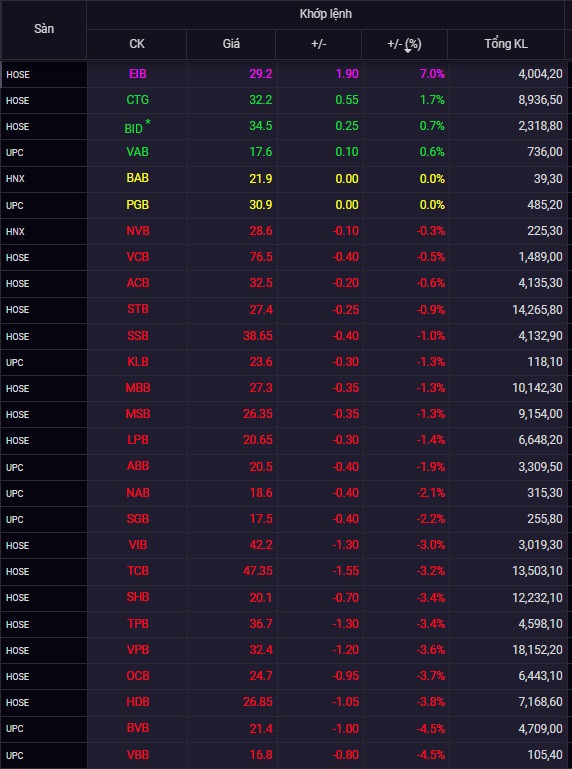Click the asterisk next to BID
This screenshot has height=769, width=572.
(x=148, y=122)
